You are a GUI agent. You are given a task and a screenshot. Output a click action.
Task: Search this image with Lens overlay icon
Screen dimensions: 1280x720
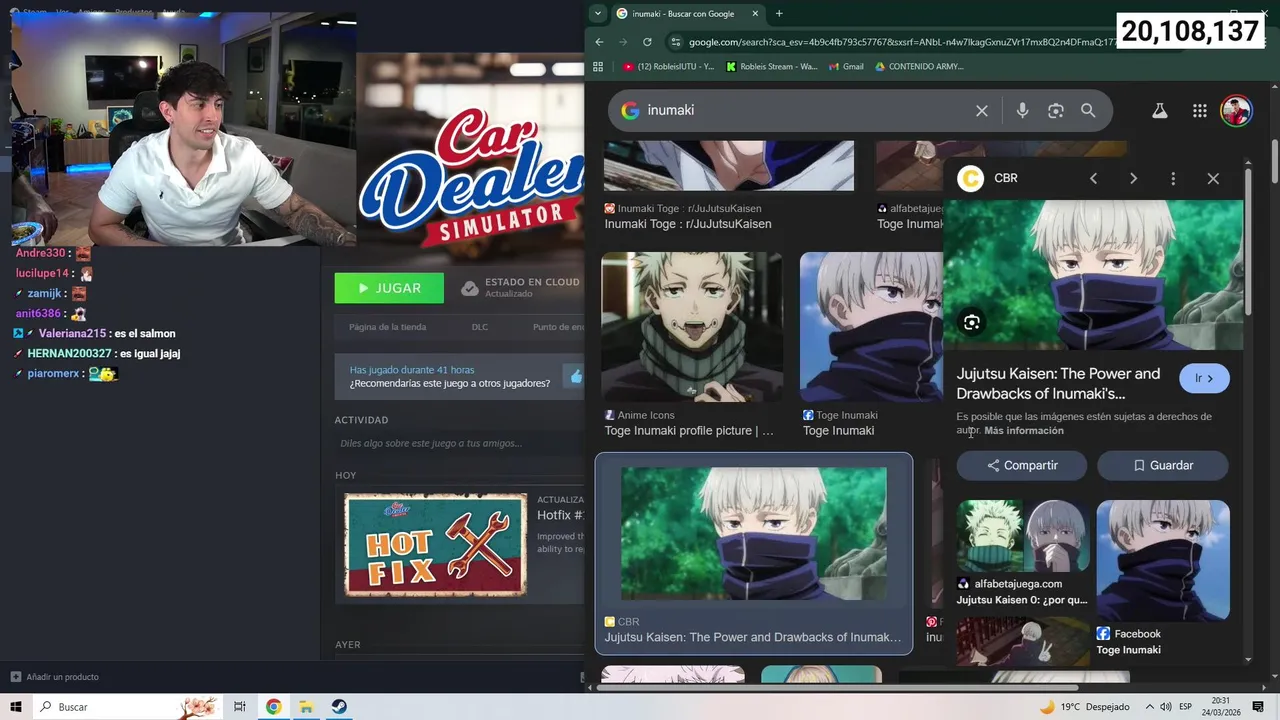(971, 322)
